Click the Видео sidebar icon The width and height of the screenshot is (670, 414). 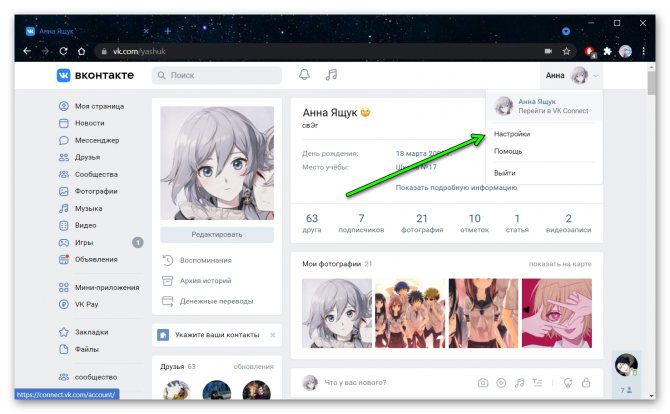click(64, 225)
